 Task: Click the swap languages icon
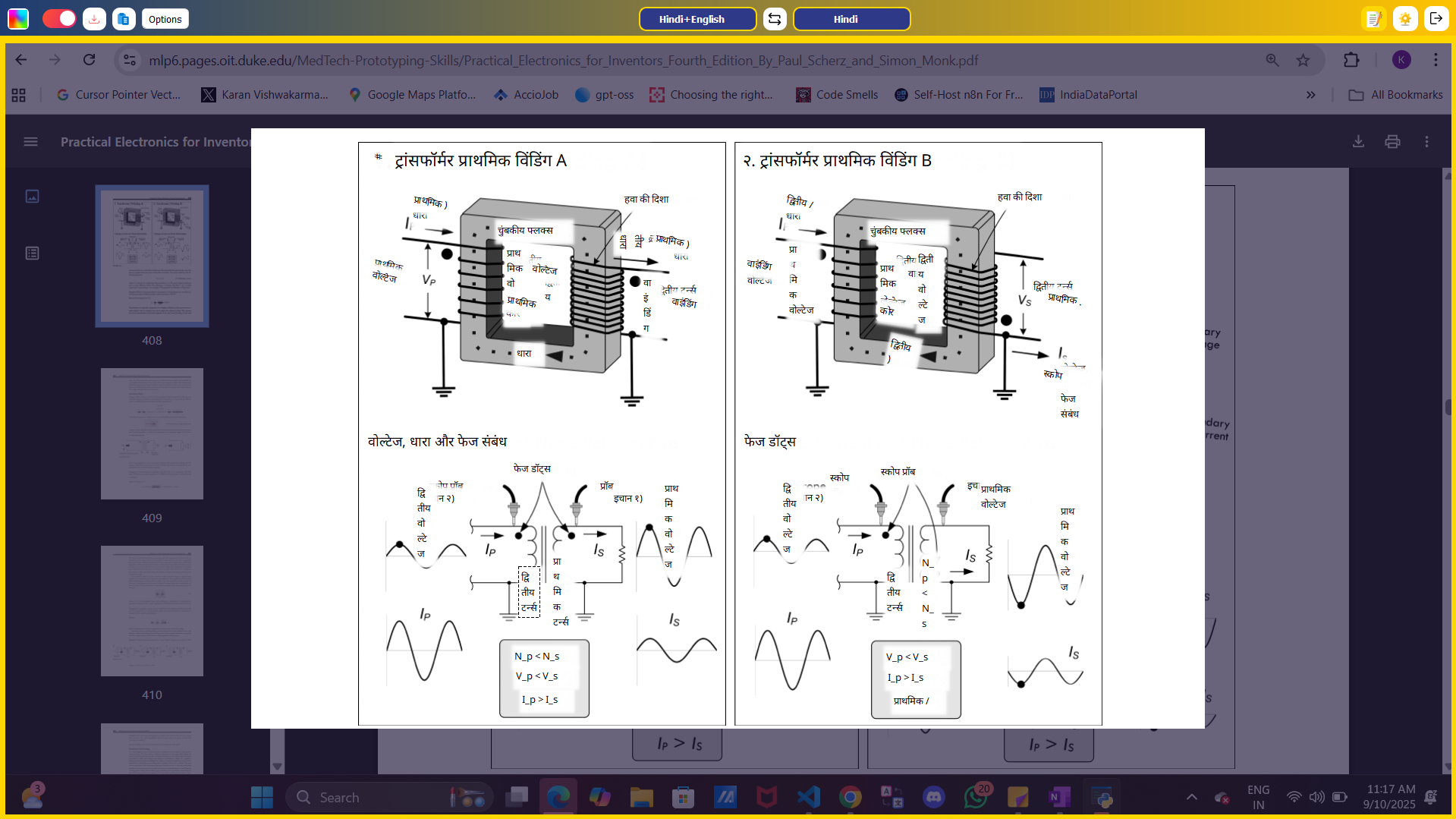click(775, 19)
